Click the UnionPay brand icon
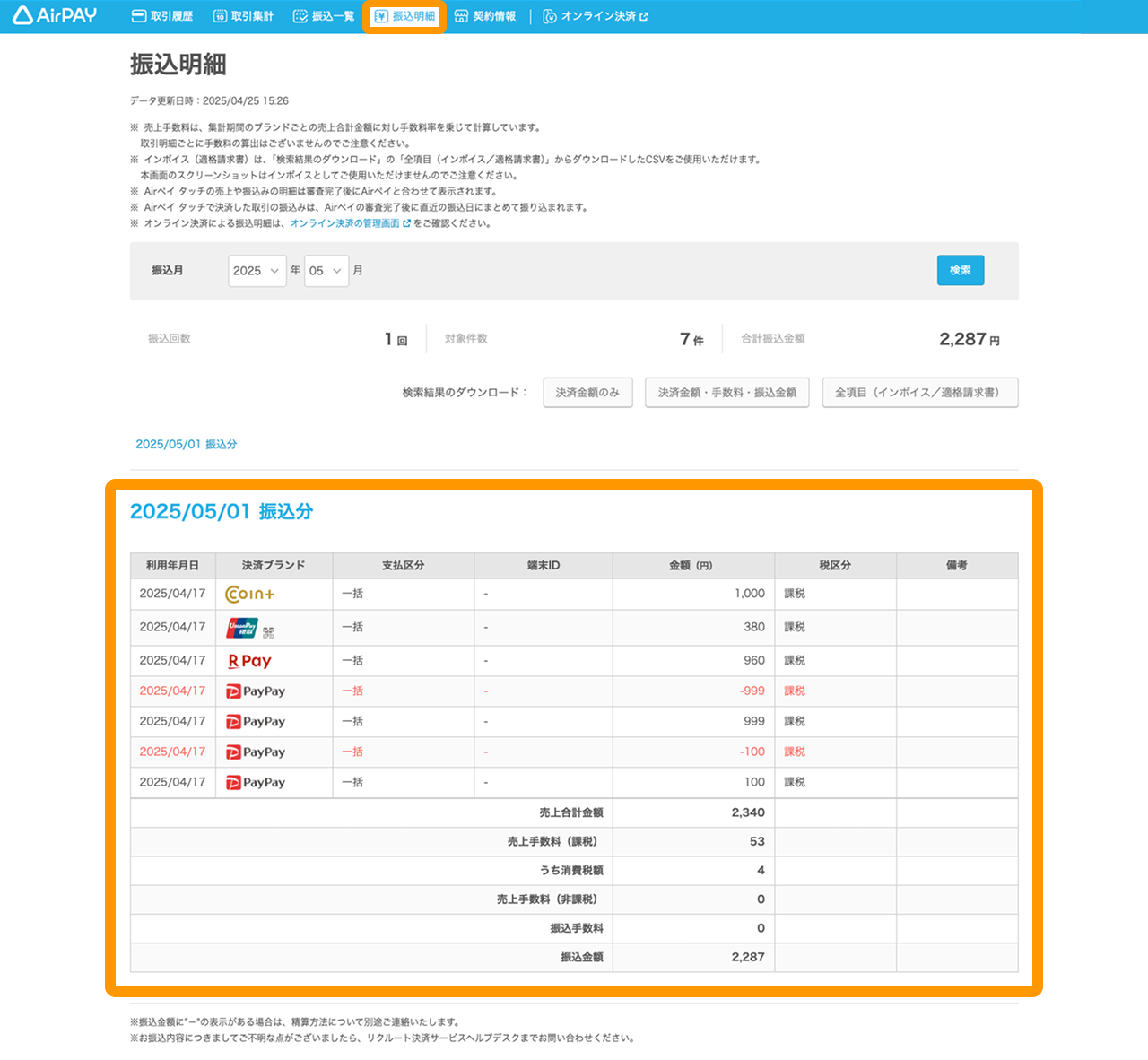1148x1060 pixels. (x=243, y=628)
